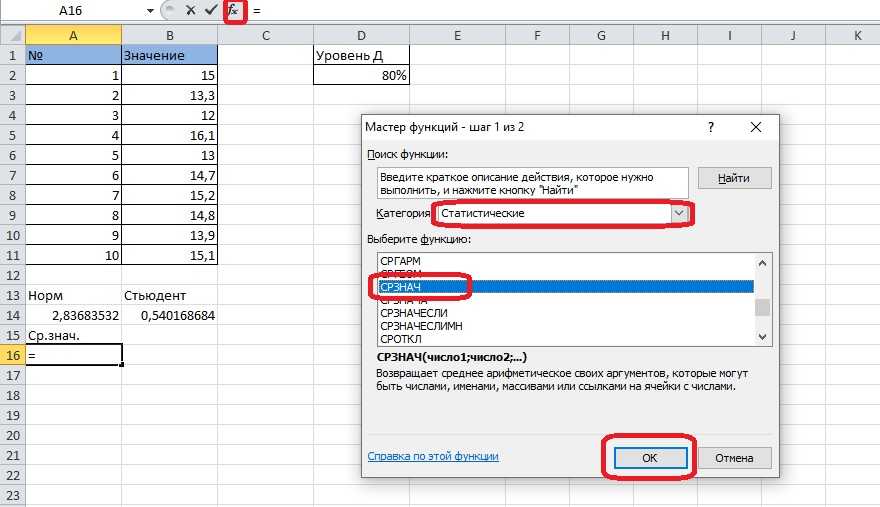Select СРГАРМ in the function list

click(402, 260)
